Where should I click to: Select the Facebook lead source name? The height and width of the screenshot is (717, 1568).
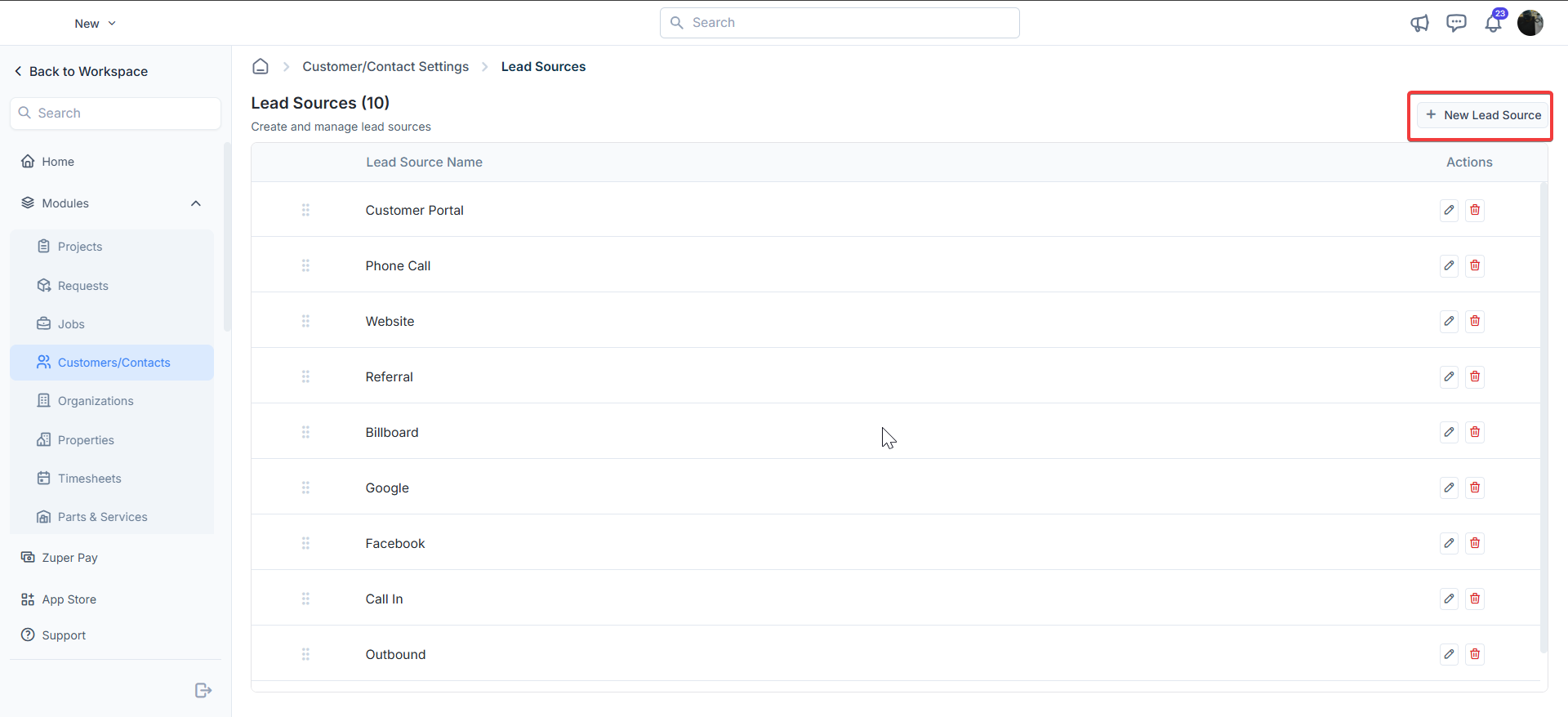395,543
